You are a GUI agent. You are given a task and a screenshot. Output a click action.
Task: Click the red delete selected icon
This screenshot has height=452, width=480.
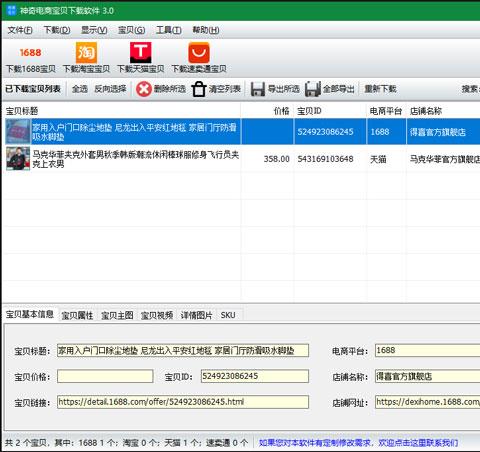tap(144, 89)
